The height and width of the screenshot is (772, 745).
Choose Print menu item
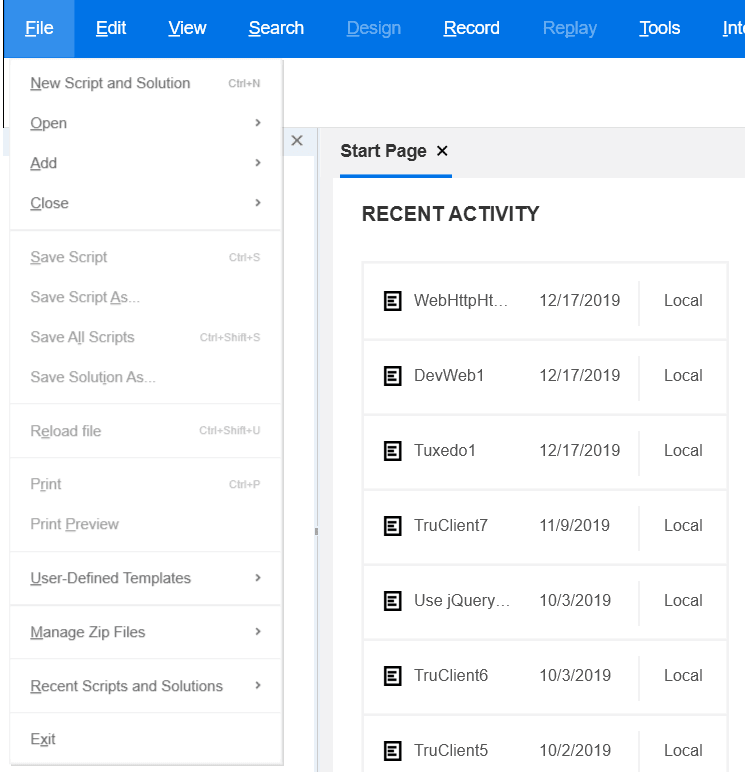pyautogui.click(x=146, y=484)
